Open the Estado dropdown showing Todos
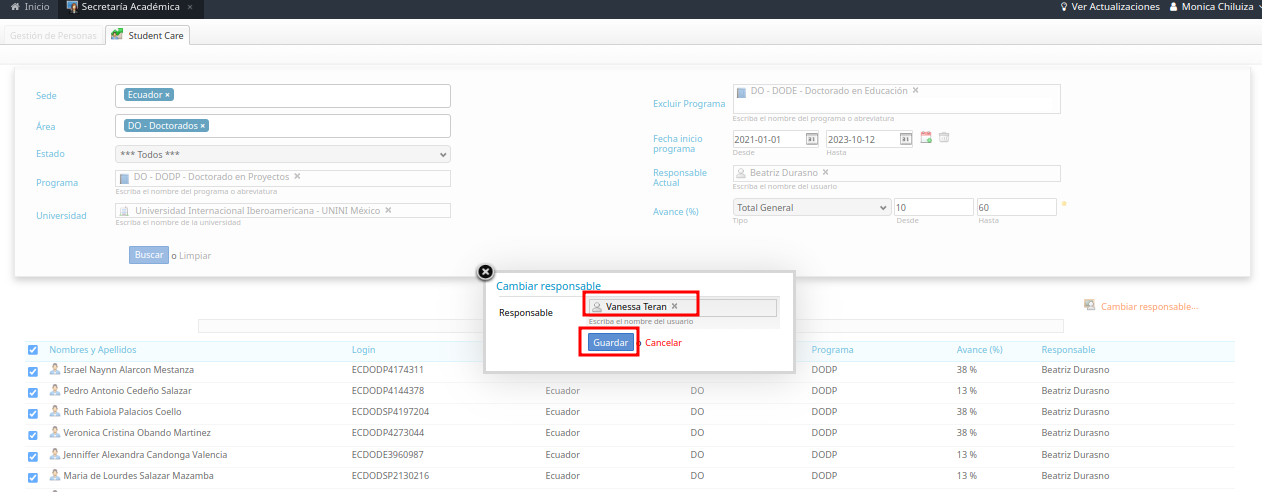Viewport: 1262px width, 492px height. click(x=283, y=154)
